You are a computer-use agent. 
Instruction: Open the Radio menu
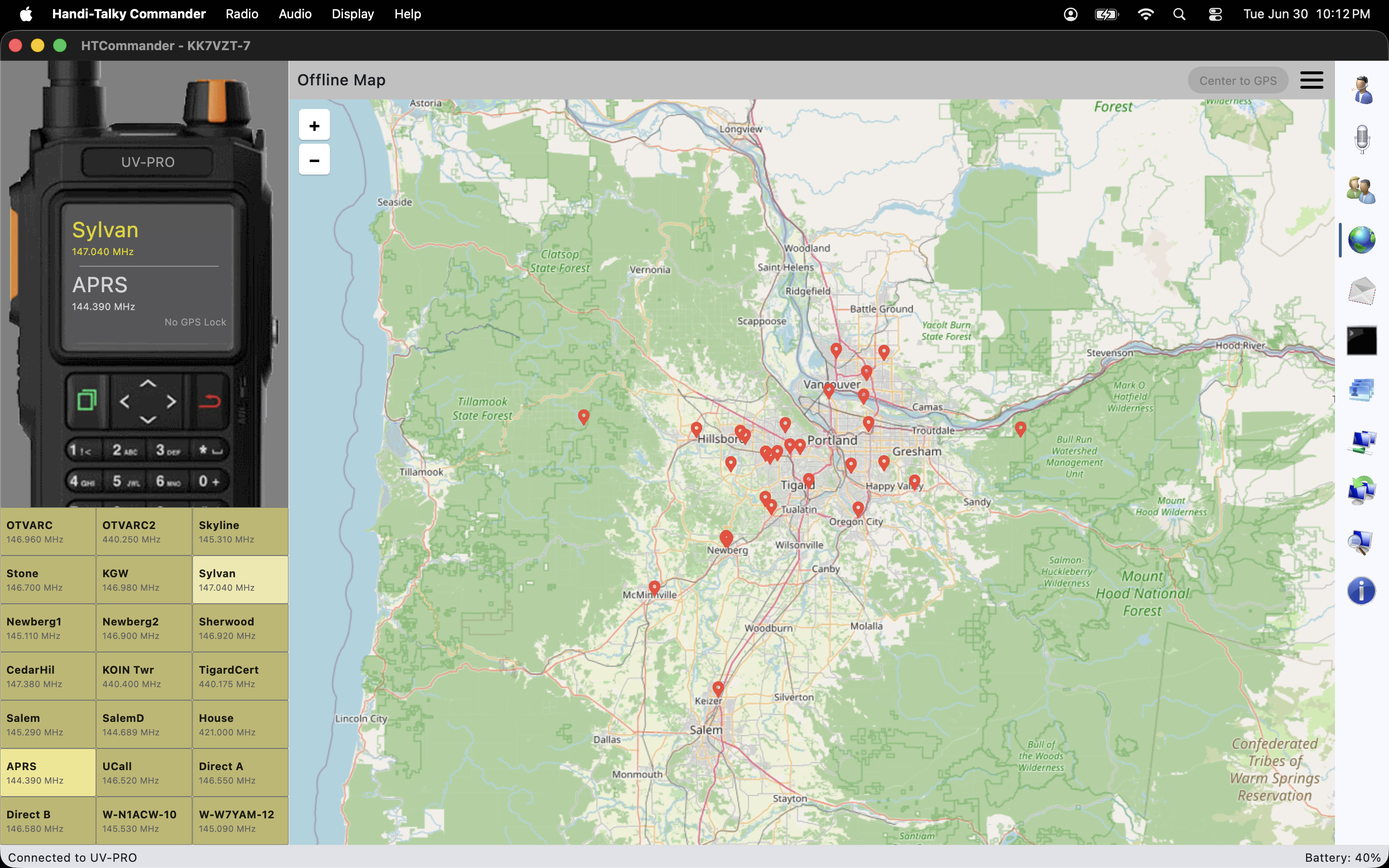[x=242, y=14]
